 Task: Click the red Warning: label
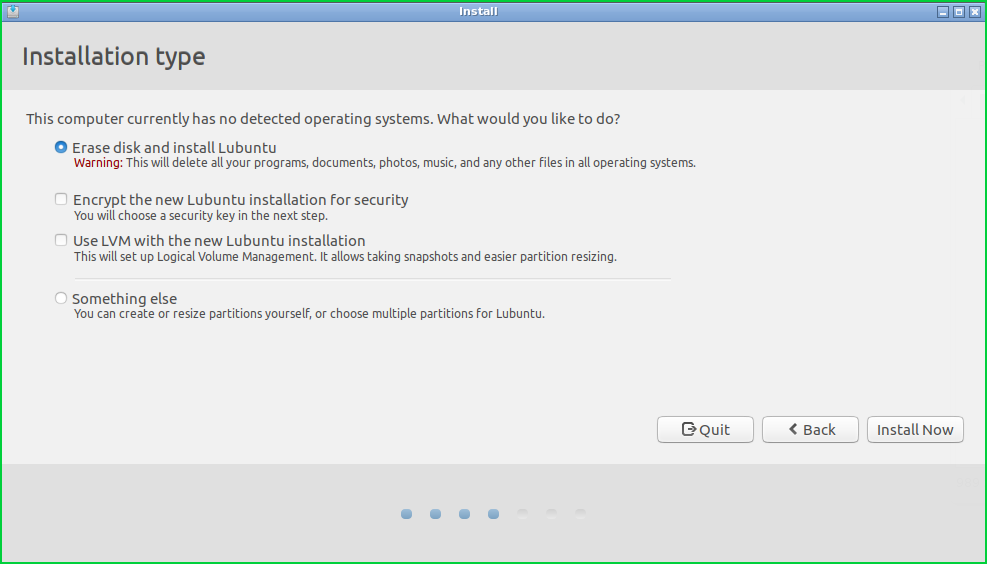98,163
